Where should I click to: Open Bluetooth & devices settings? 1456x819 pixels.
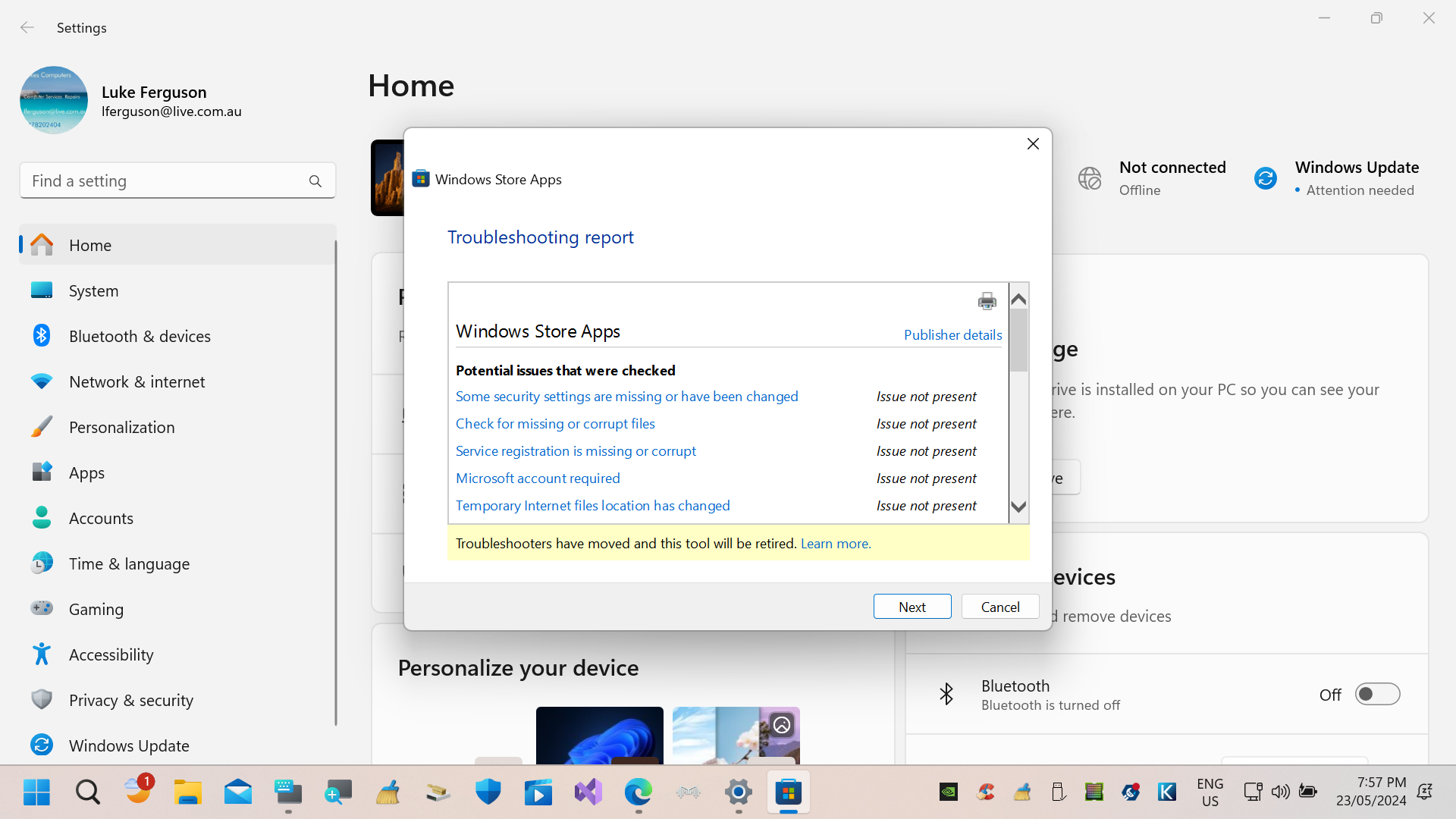pyautogui.click(x=177, y=336)
